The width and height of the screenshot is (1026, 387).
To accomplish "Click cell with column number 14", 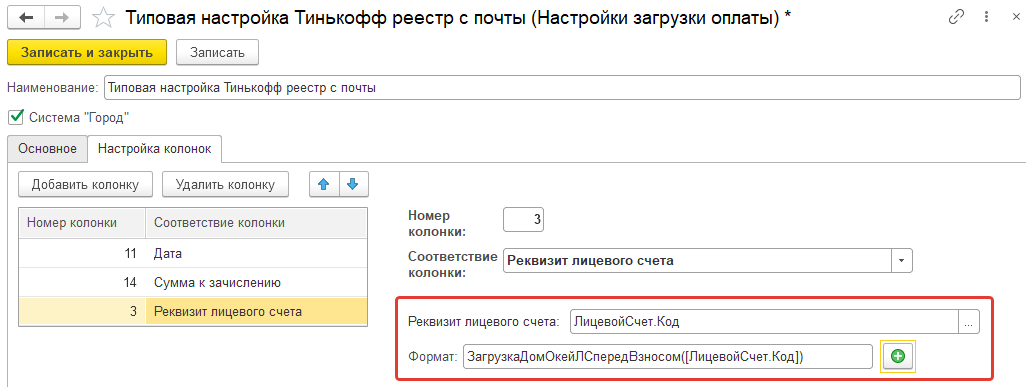I will tap(82, 283).
